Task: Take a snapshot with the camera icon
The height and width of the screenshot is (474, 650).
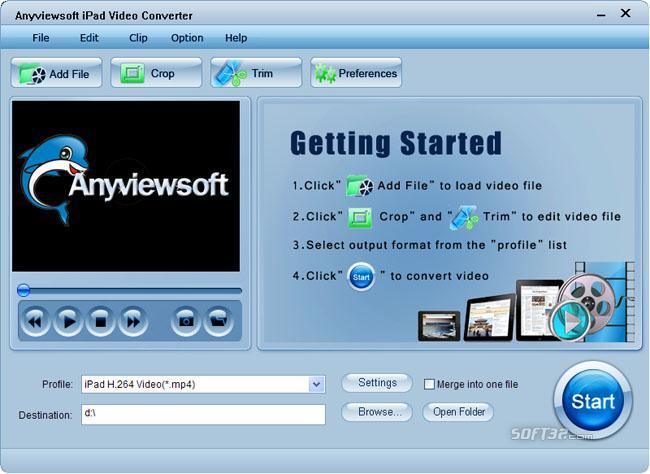Action: (186, 321)
